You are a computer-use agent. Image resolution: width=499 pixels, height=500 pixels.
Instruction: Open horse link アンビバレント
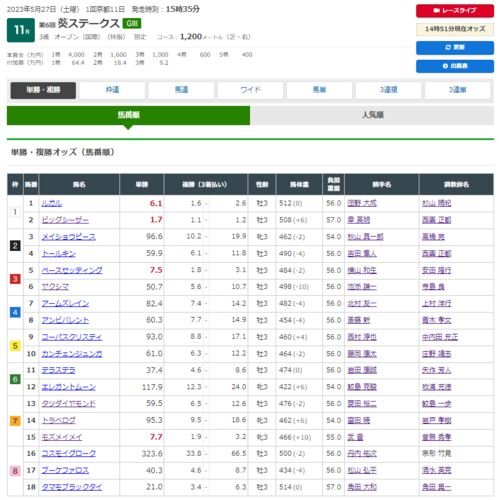pyautogui.click(x=65, y=320)
